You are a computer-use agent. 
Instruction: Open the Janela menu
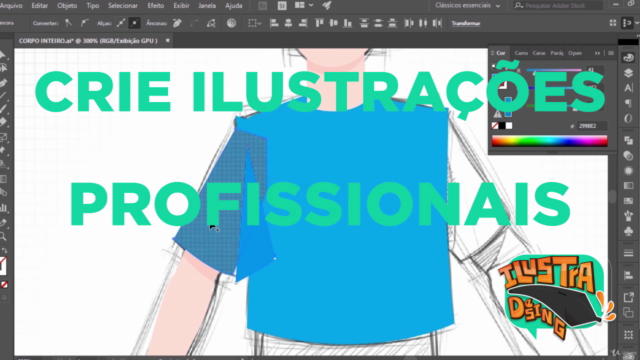click(x=207, y=6)
